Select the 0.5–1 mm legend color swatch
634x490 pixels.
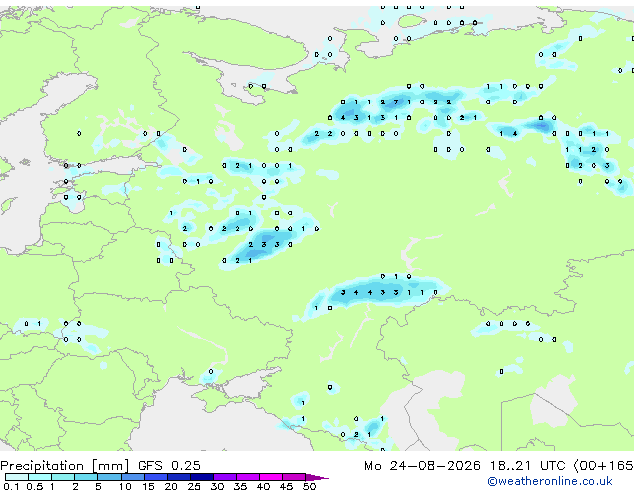coord(40,477)
